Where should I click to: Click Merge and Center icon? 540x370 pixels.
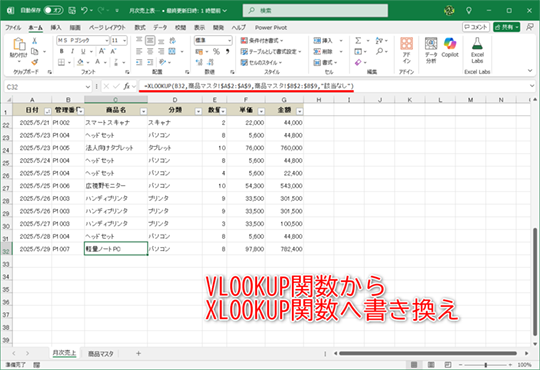pos(172,51)
